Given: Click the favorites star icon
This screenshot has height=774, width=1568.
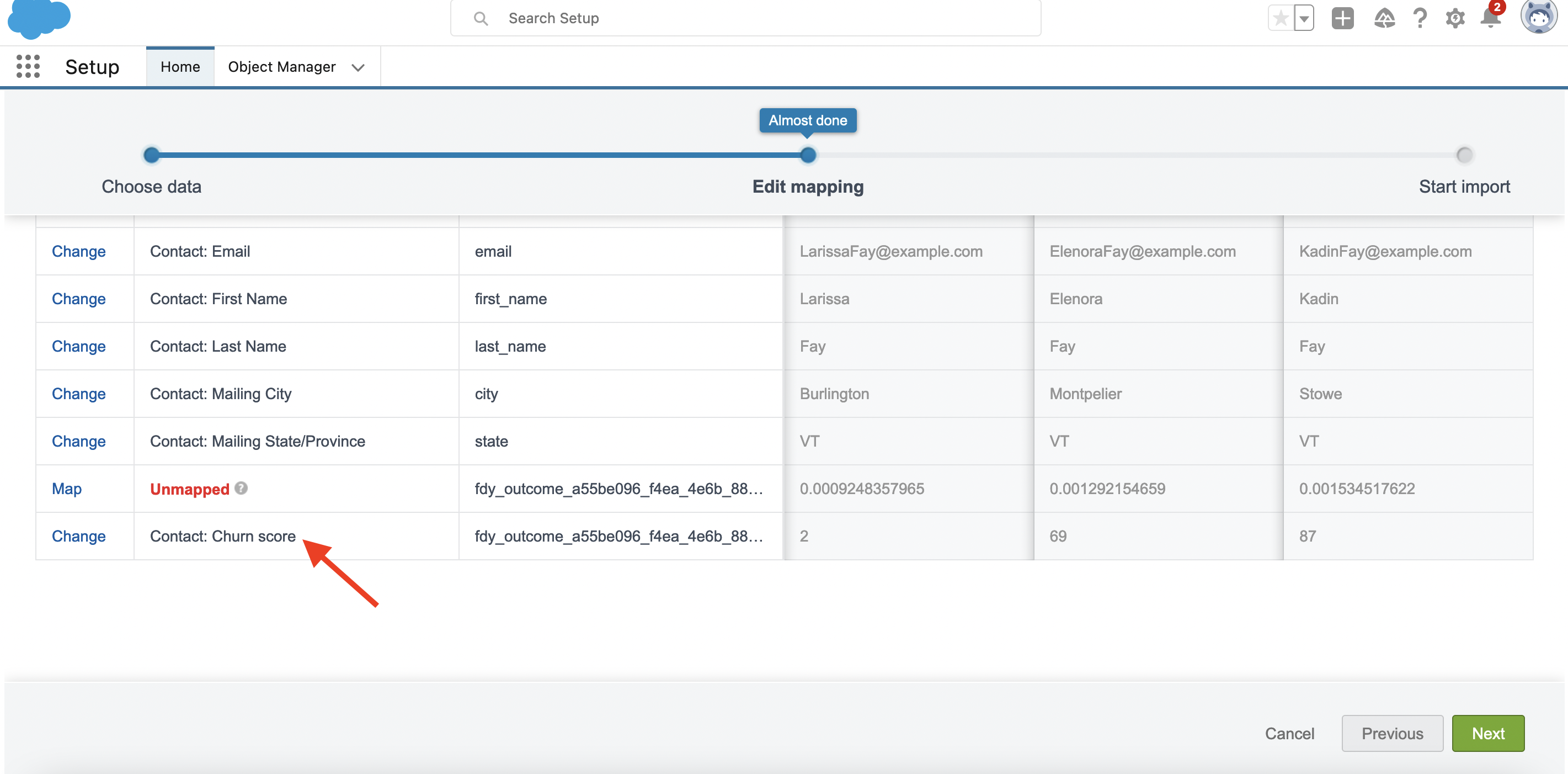Looking at the screenshot, I should click(1281, 18).
